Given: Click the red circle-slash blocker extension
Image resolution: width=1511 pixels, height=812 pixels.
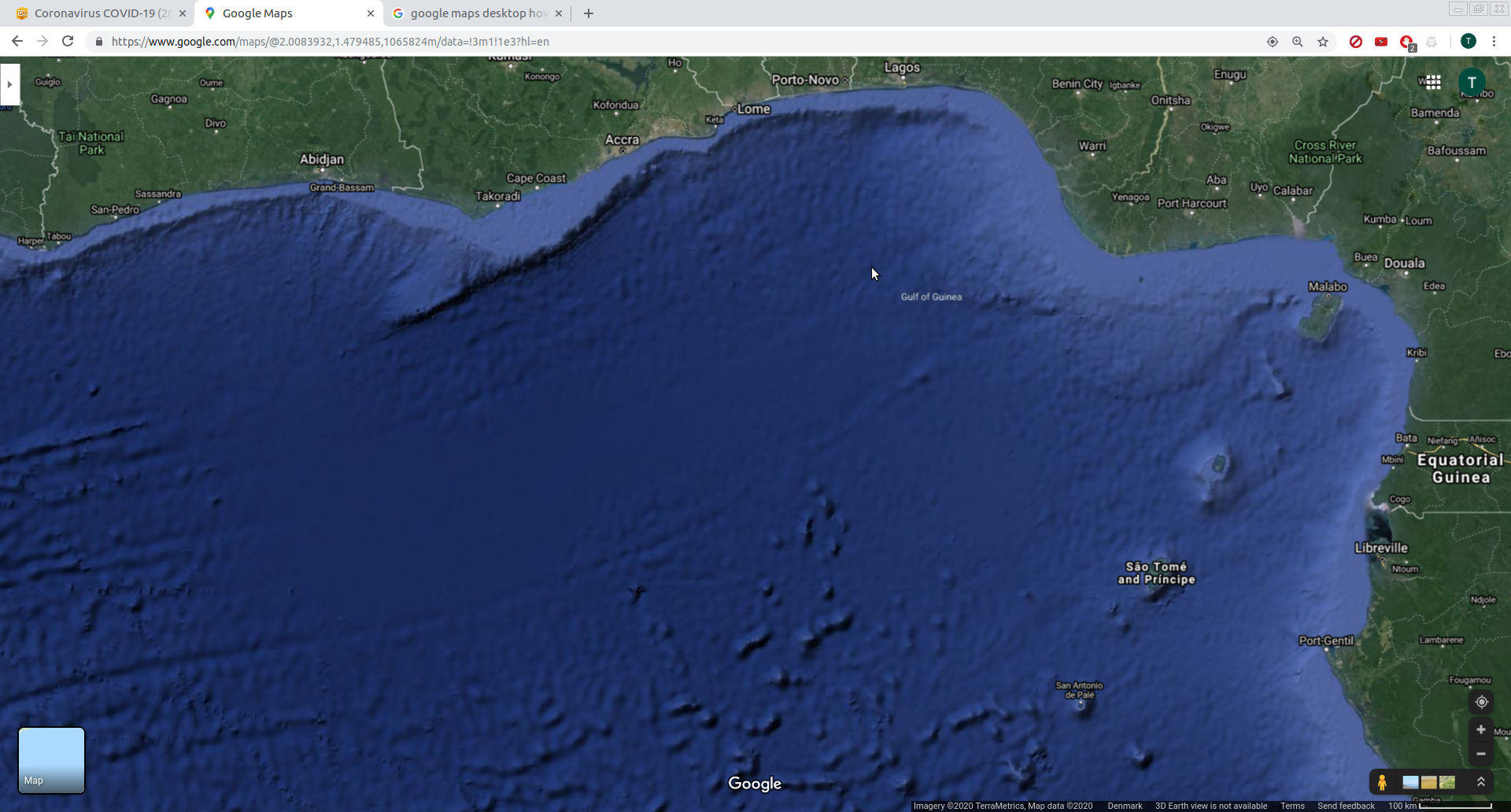Looking at the screenshot, I should click(1356, 42).
